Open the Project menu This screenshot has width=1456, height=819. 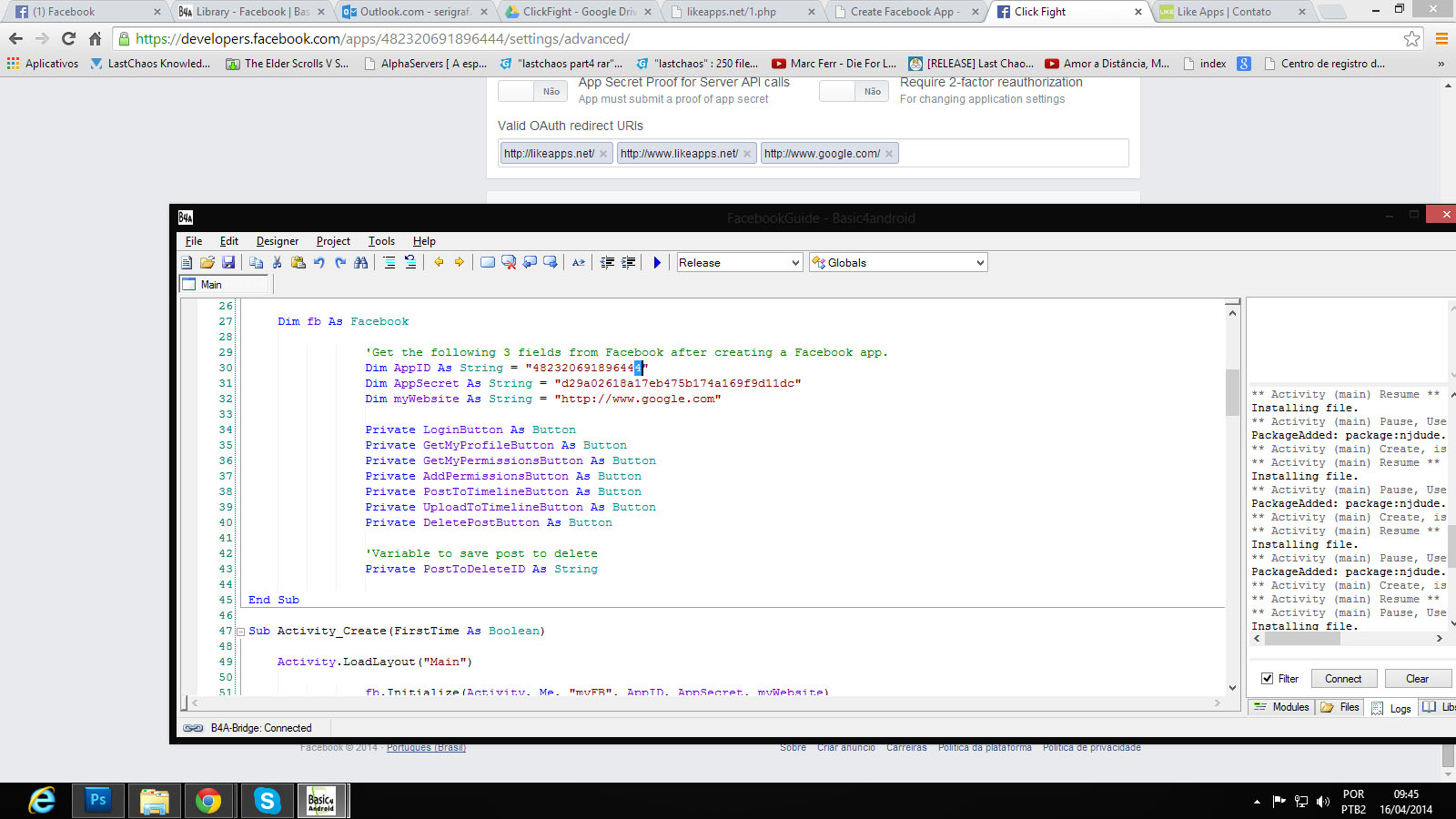click(x=333, y=241)
